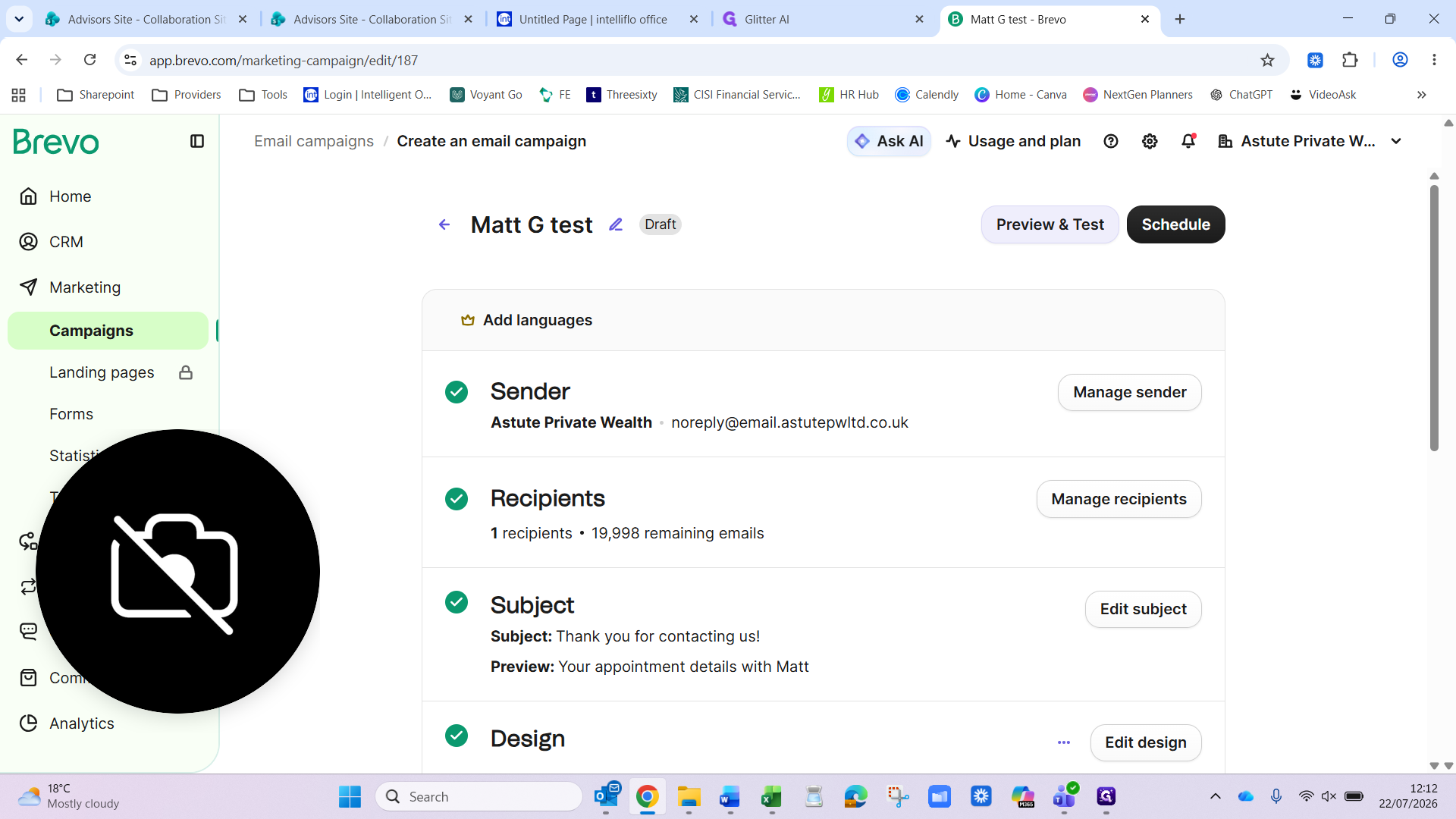Viewport: 1456px width, 819px height.
Task: Open Chrome apps grid icon
Action: coord(19,95)
